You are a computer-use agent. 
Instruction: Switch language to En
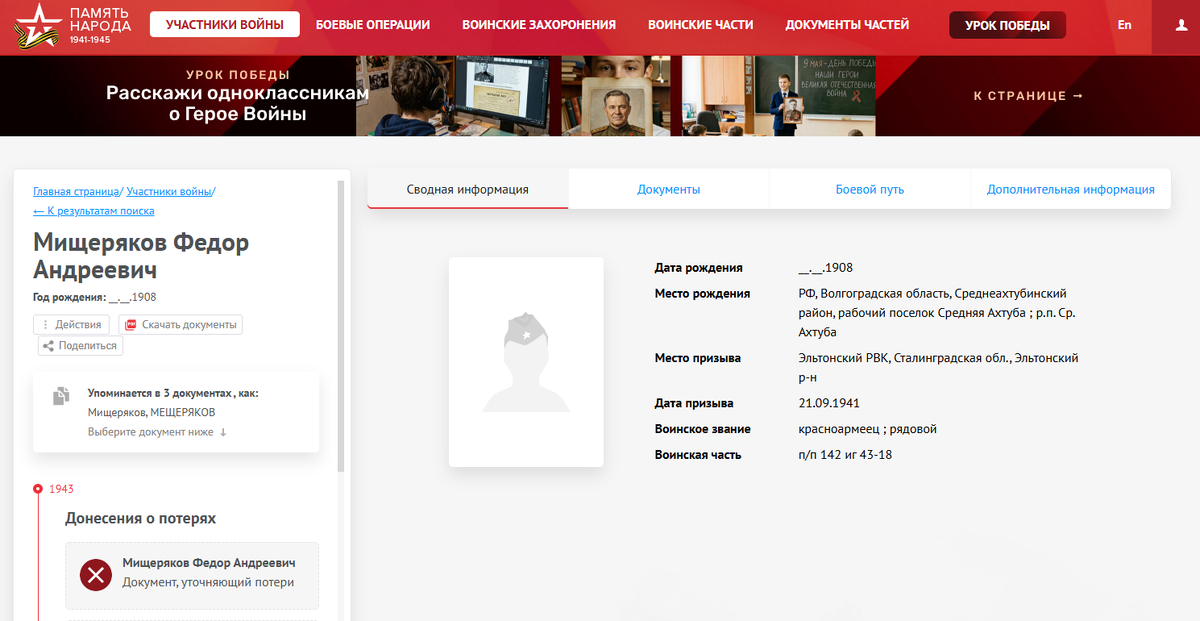click(x=1125, y=25)
